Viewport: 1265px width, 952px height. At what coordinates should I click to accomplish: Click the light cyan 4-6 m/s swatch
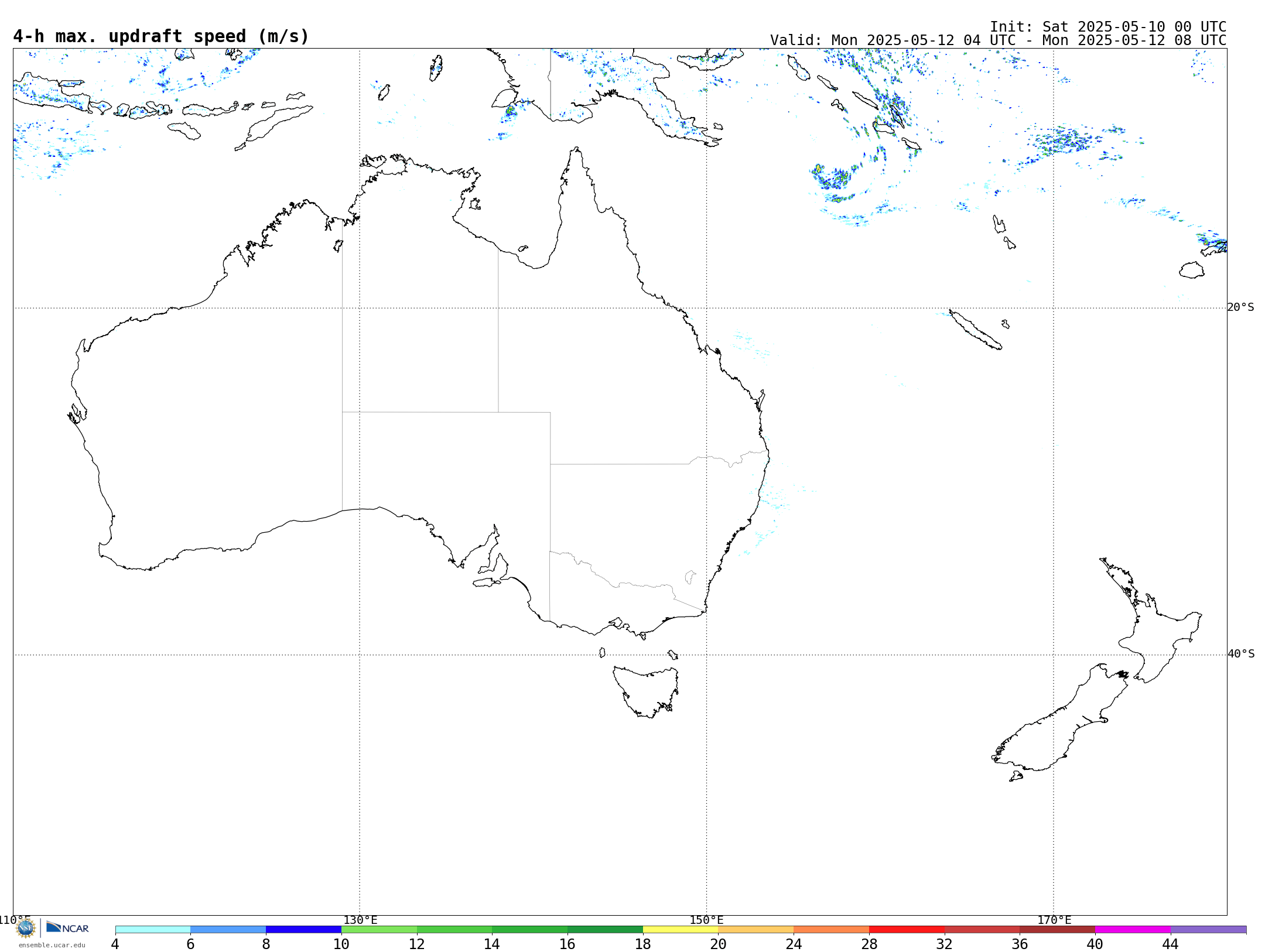(153, 930)
